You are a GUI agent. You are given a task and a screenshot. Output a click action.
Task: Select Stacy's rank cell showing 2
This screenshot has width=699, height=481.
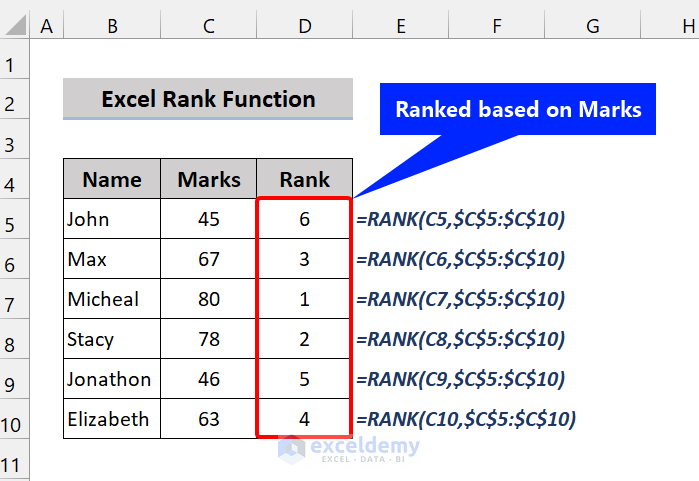pos(304,339)
